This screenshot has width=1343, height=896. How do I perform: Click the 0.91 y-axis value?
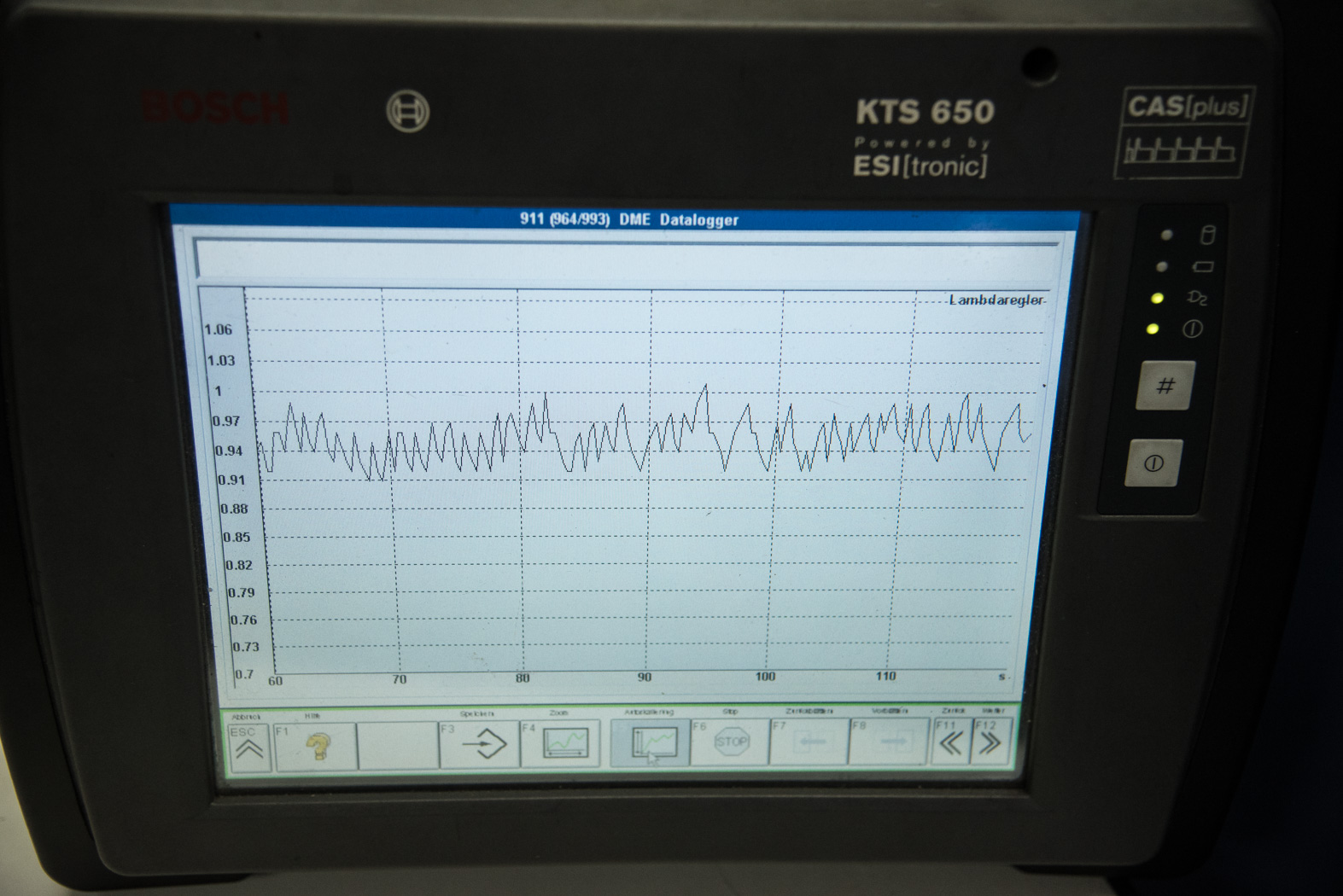tap(231, 480)
